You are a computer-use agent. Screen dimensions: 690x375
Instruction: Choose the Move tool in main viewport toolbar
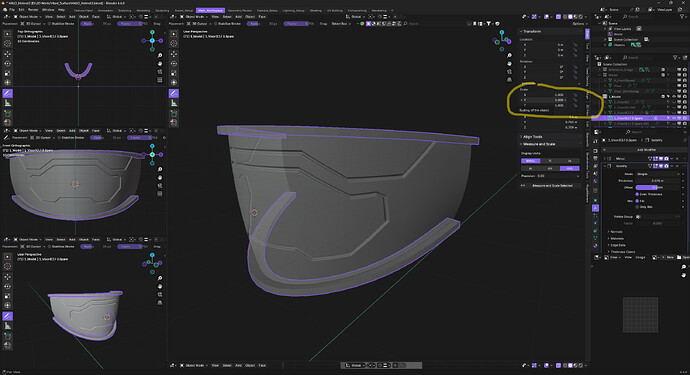(x=174, y=54)
